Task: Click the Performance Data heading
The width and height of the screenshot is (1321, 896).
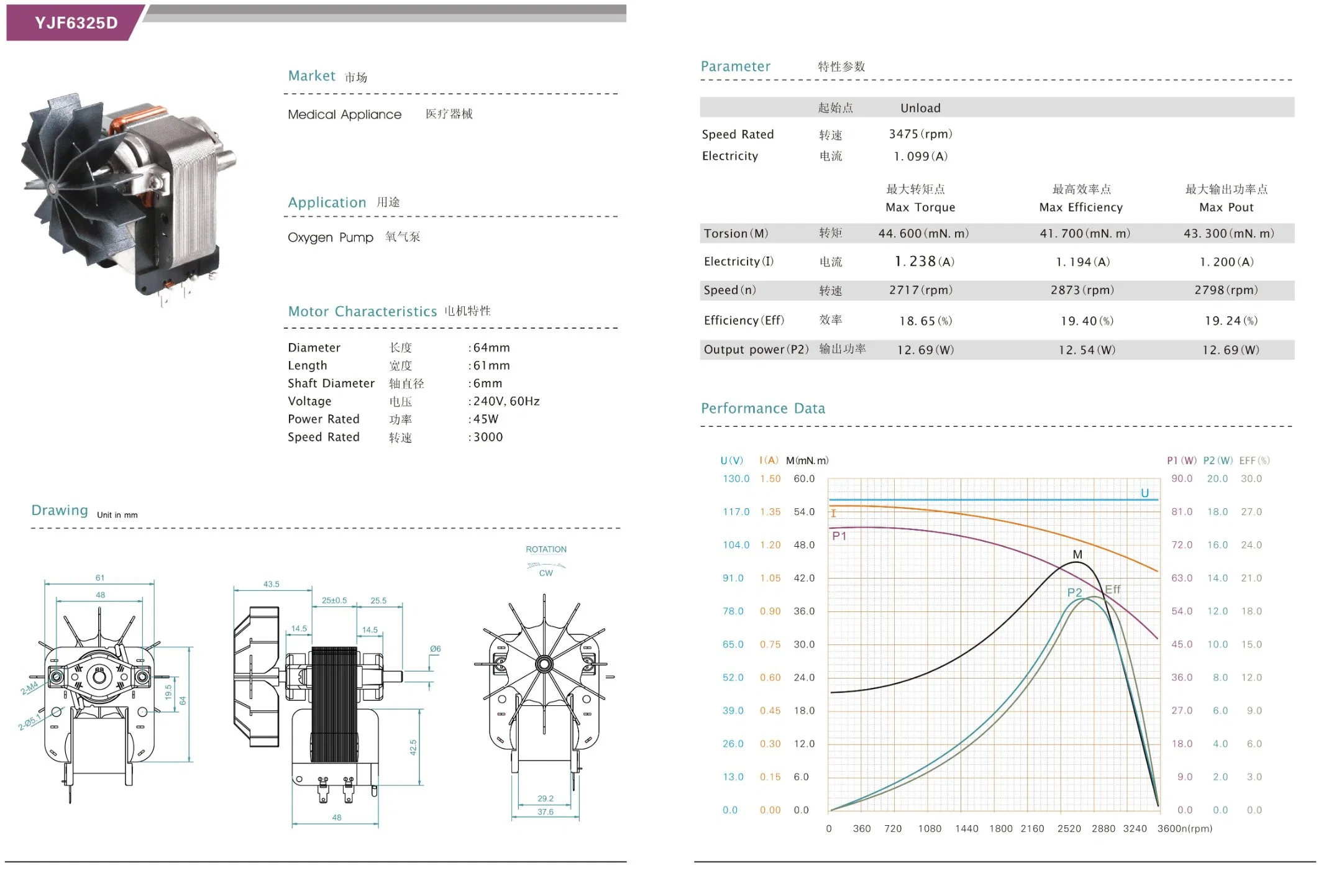Action: [x=763, y=408]
